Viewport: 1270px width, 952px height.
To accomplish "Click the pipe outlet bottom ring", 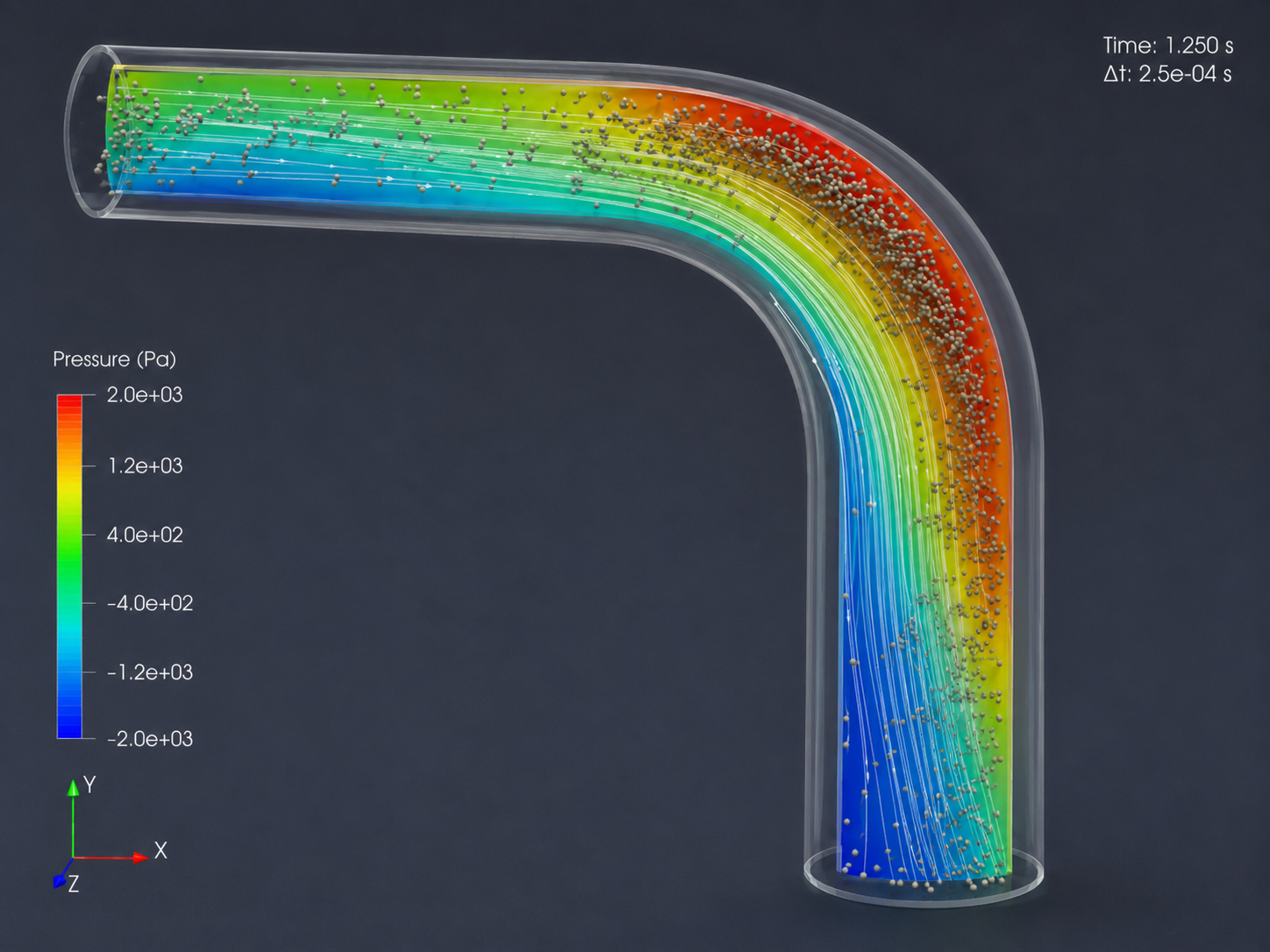I will (x=924, y=876).
